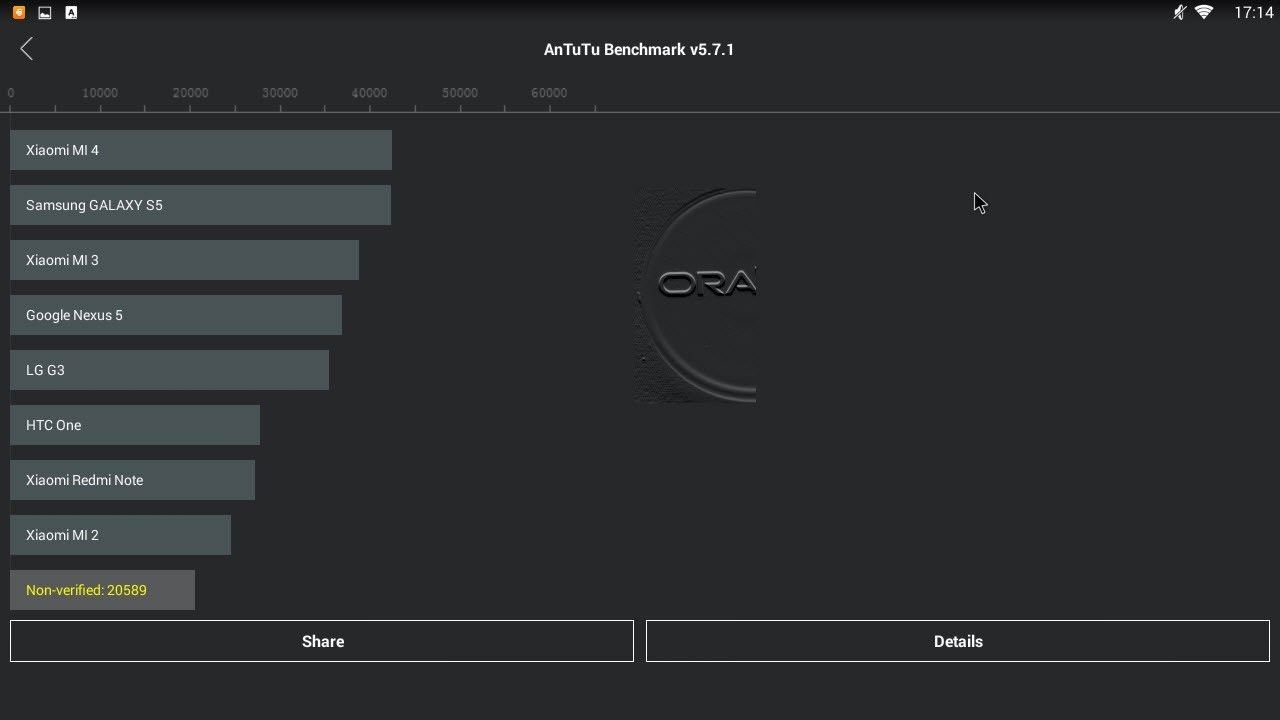Click the image notification icon in status bar
This screenshot has width=1280, height=720.
coord(44,13)
